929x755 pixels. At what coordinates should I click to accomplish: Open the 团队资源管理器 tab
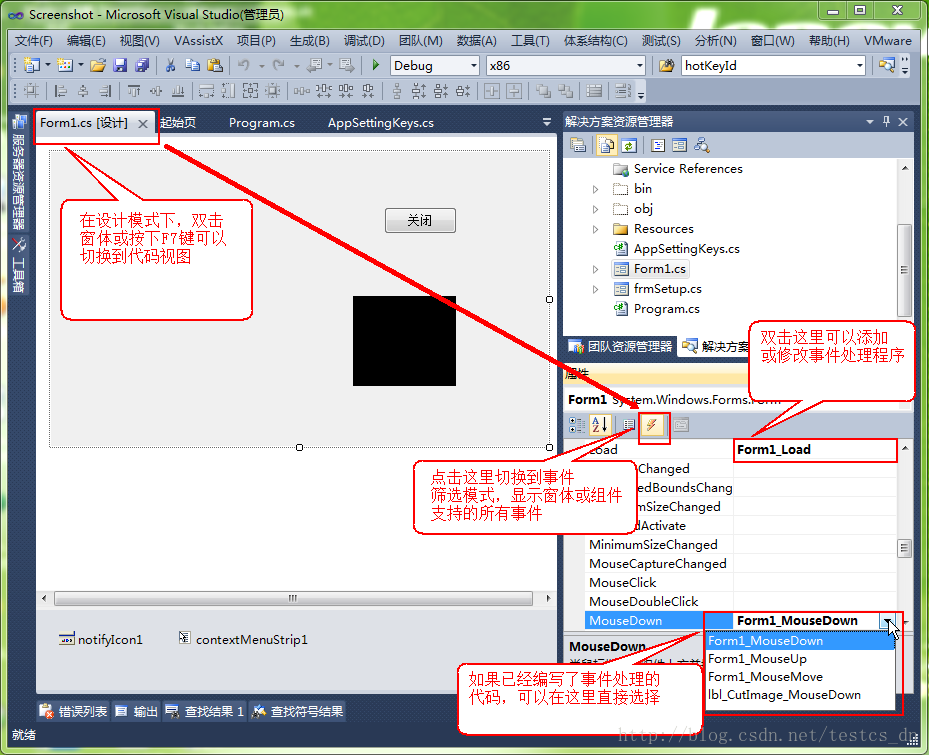(x=620, y=346)
